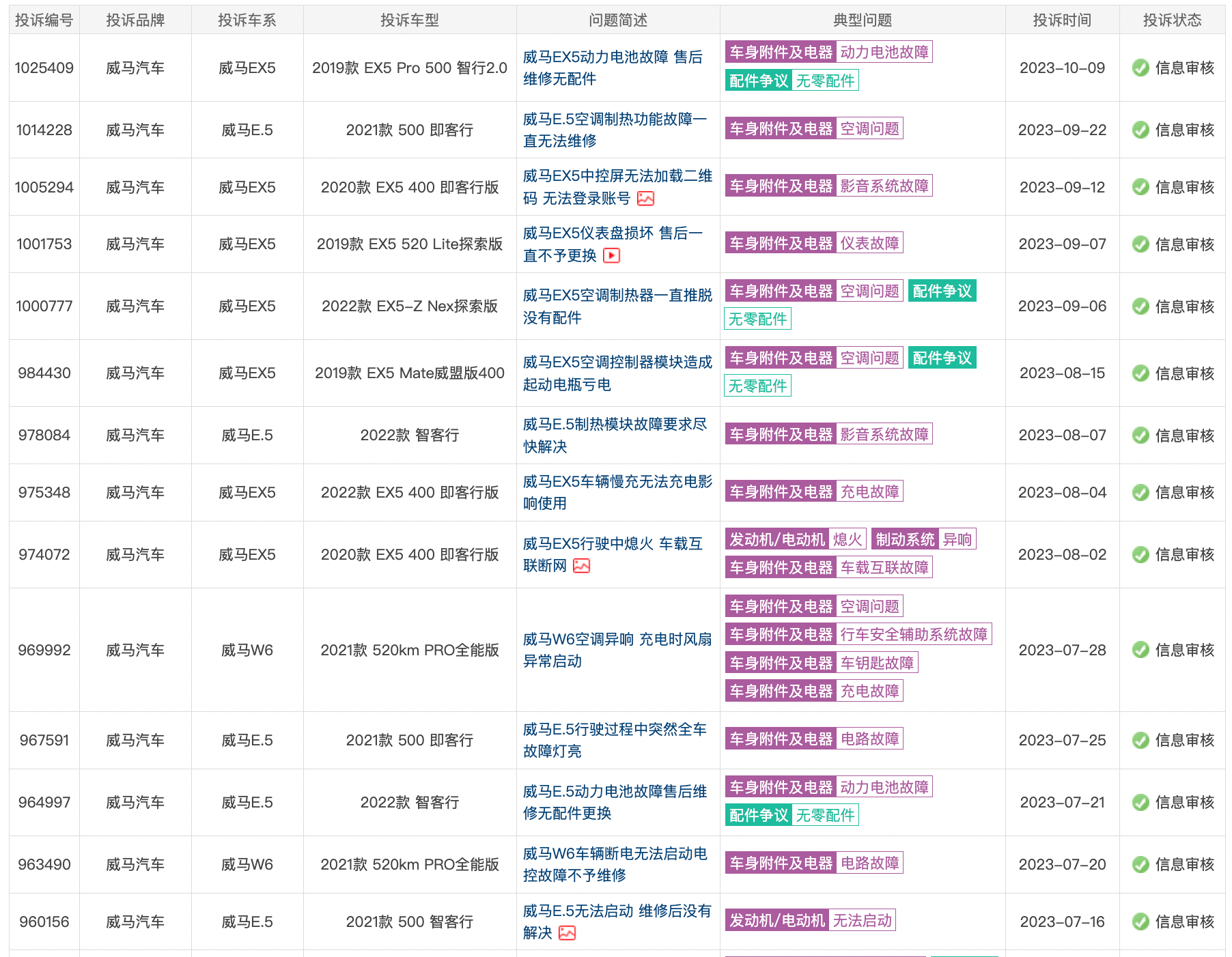Click green check status icon for complaint 967591
1232x957 pixels.
1140,741
